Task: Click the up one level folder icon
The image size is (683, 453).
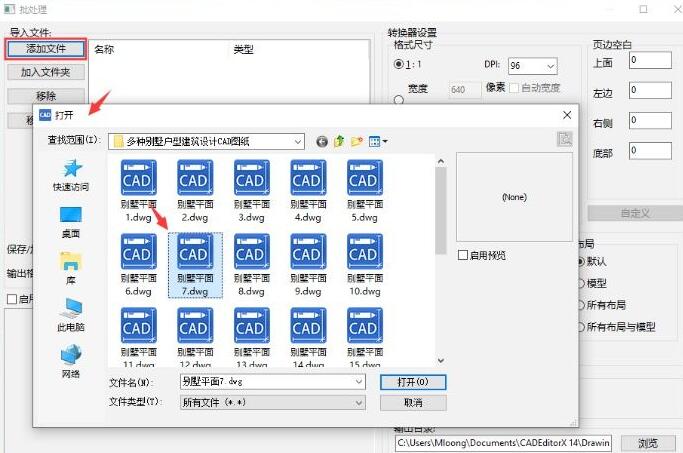Action: (340, 142)
